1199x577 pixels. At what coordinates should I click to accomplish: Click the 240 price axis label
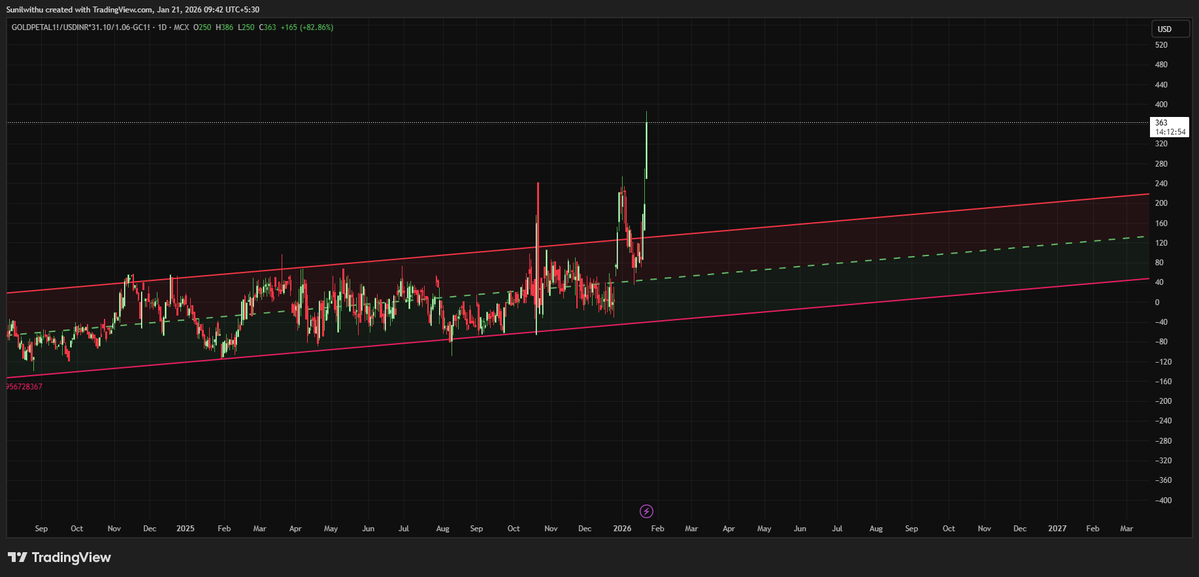tap(1162, 183)
